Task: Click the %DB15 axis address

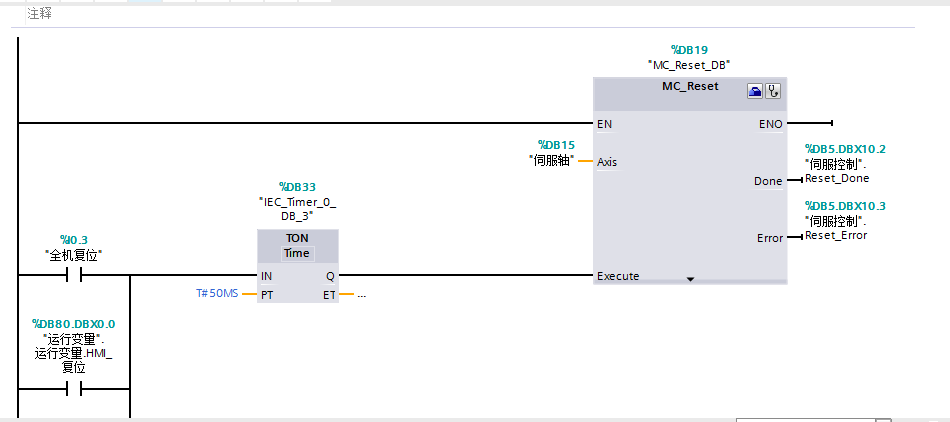Action: click(x=556, y=145)
